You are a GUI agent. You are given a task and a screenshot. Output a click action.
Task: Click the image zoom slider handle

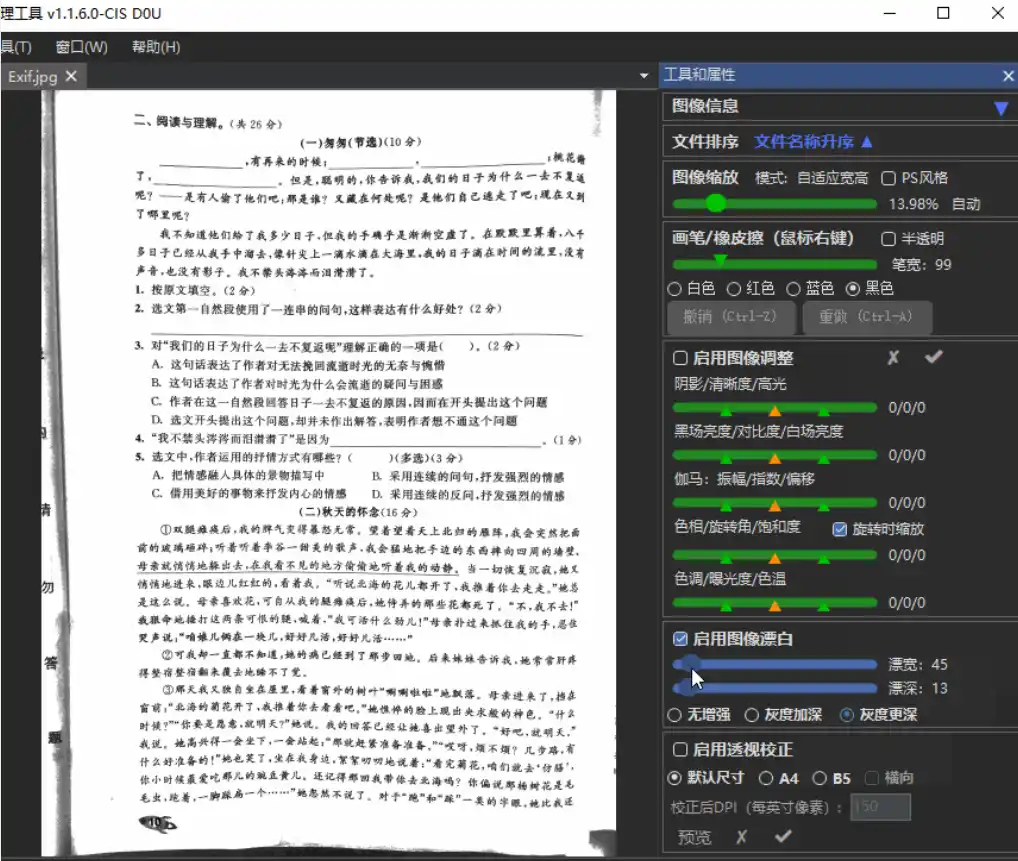point(715,203)
